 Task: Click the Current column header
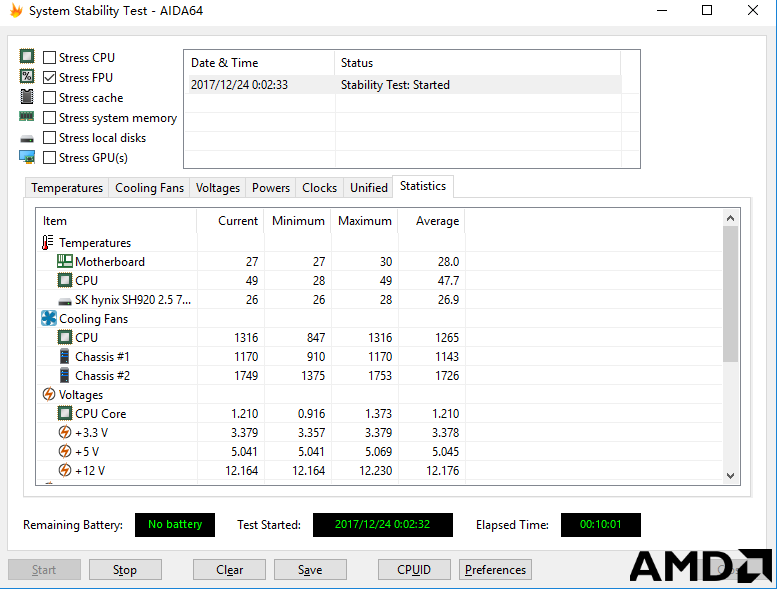[230, 221]
